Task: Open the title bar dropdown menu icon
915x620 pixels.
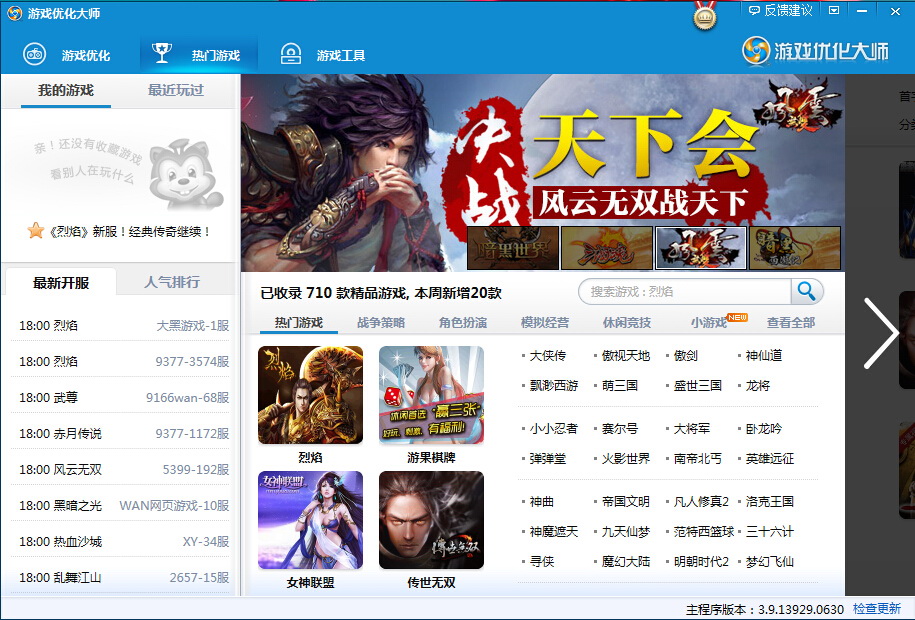Action: point(834,11)
